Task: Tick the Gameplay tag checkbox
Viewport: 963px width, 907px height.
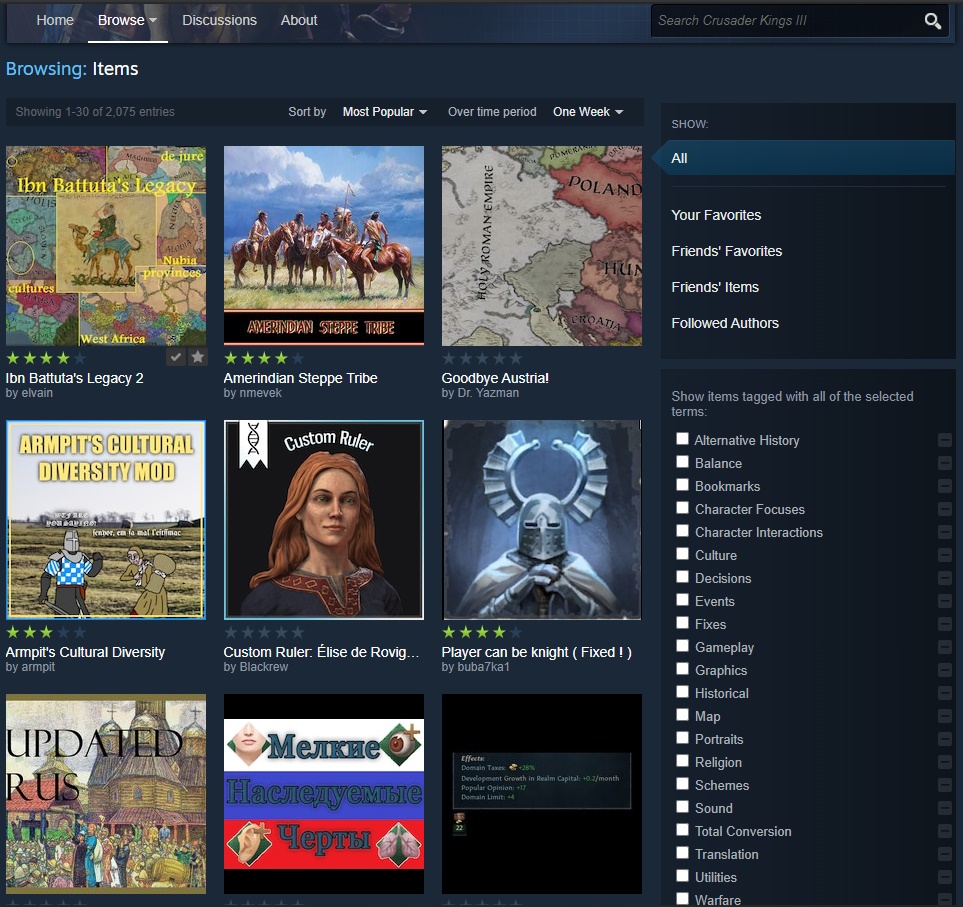Action: point(682,645)
